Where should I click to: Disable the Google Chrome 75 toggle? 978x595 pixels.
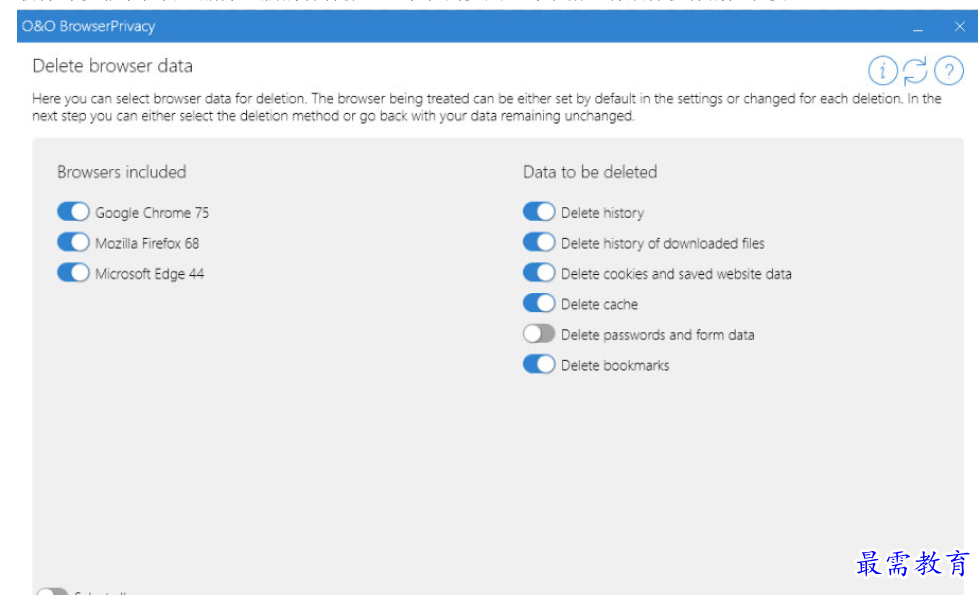click(x=73, y=212)
